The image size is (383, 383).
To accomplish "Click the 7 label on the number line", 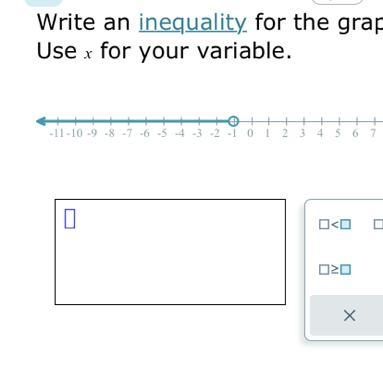I will [373, 133].
